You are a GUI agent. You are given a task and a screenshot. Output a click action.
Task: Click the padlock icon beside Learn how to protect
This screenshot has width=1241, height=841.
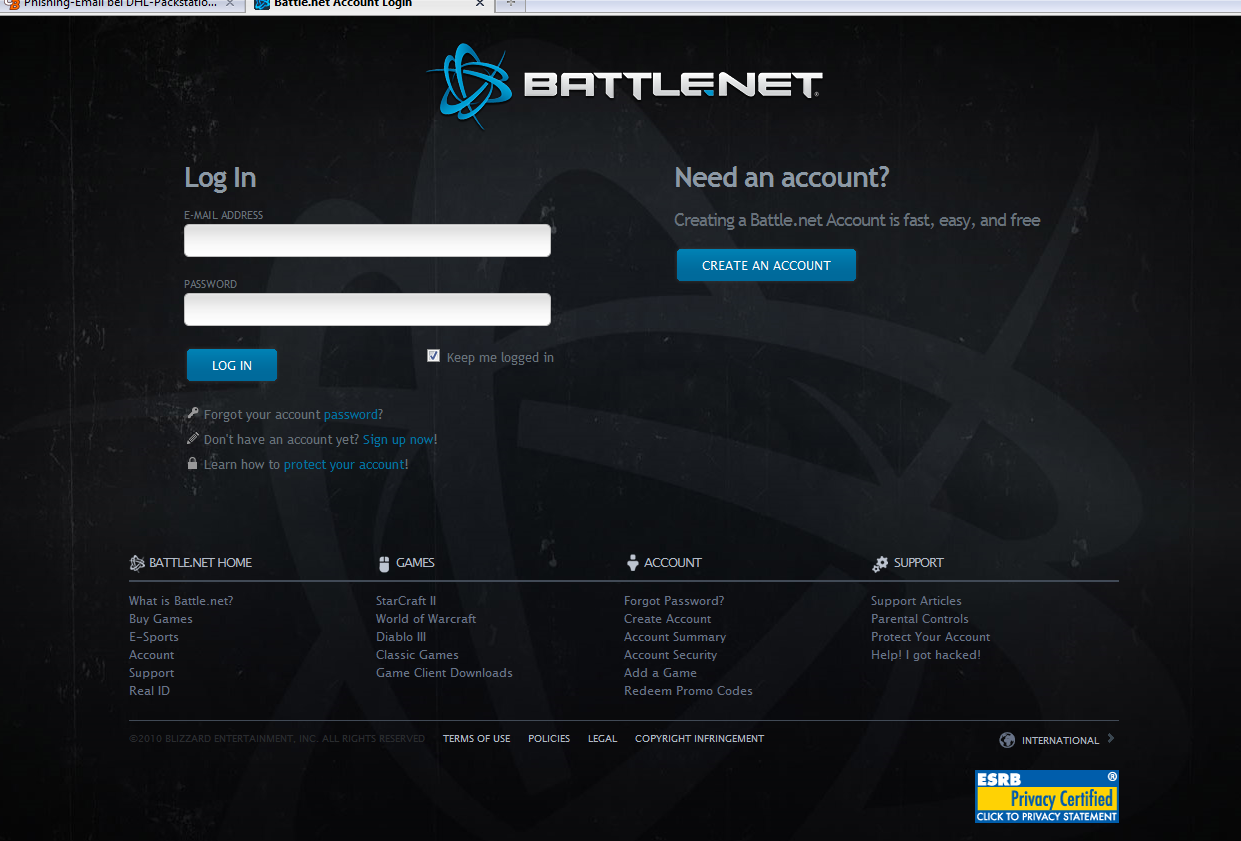[x=192, y=464]
